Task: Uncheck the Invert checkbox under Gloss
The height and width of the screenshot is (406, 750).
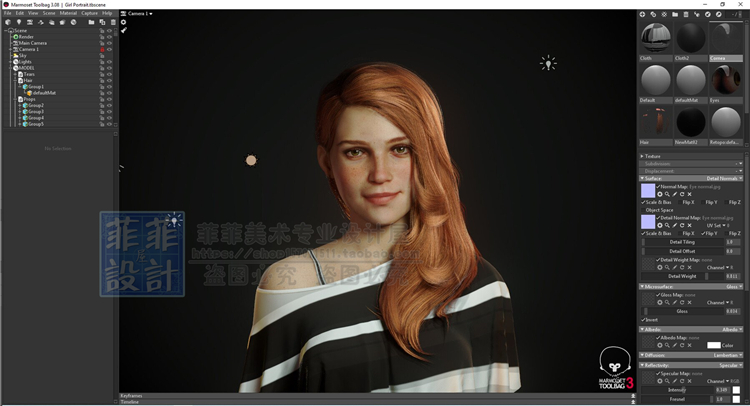Action: pyautogui.click(x=643, y=319)
